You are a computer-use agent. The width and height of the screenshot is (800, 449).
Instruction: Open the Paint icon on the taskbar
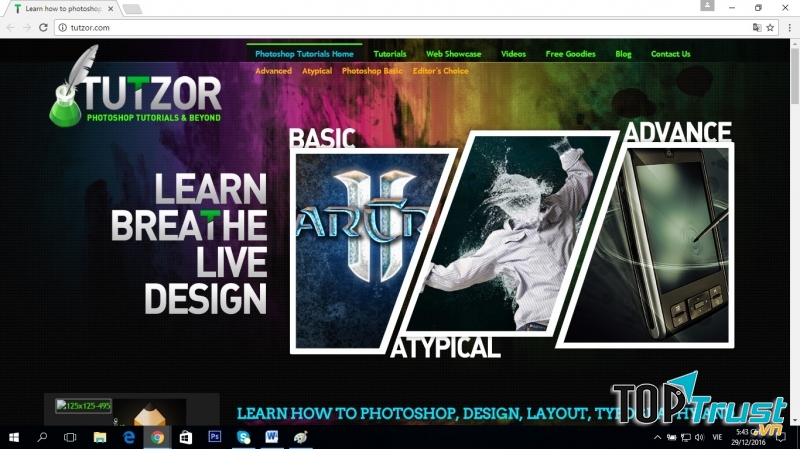(x=301, y=437)
